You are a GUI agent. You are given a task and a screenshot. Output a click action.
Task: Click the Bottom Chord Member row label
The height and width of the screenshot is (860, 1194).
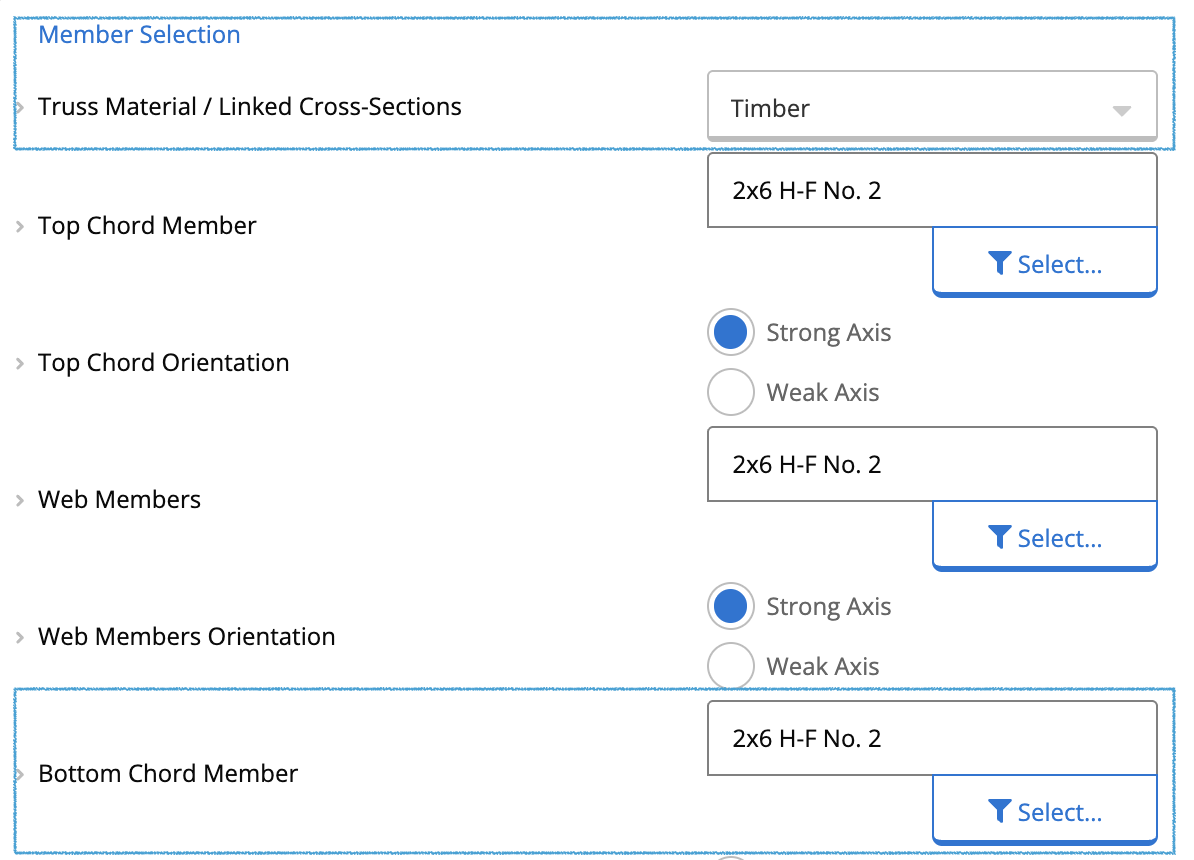coord(168,773)
